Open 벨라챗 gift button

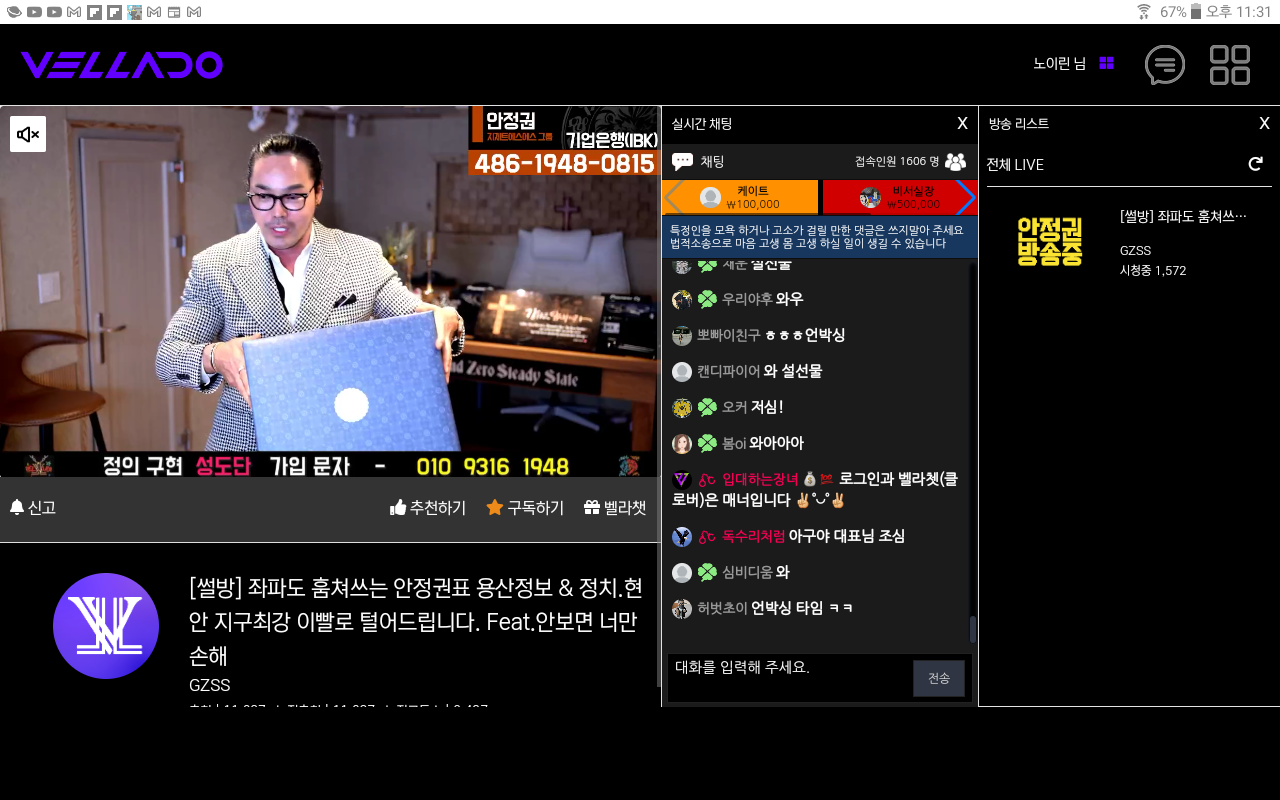[x=615, y=507]
